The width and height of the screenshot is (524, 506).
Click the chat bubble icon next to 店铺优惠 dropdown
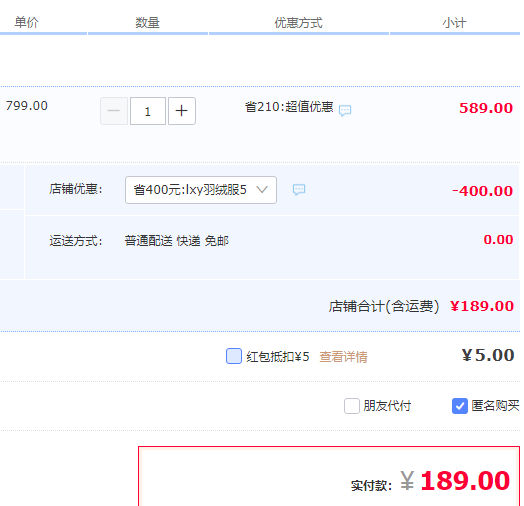point(299,189)
